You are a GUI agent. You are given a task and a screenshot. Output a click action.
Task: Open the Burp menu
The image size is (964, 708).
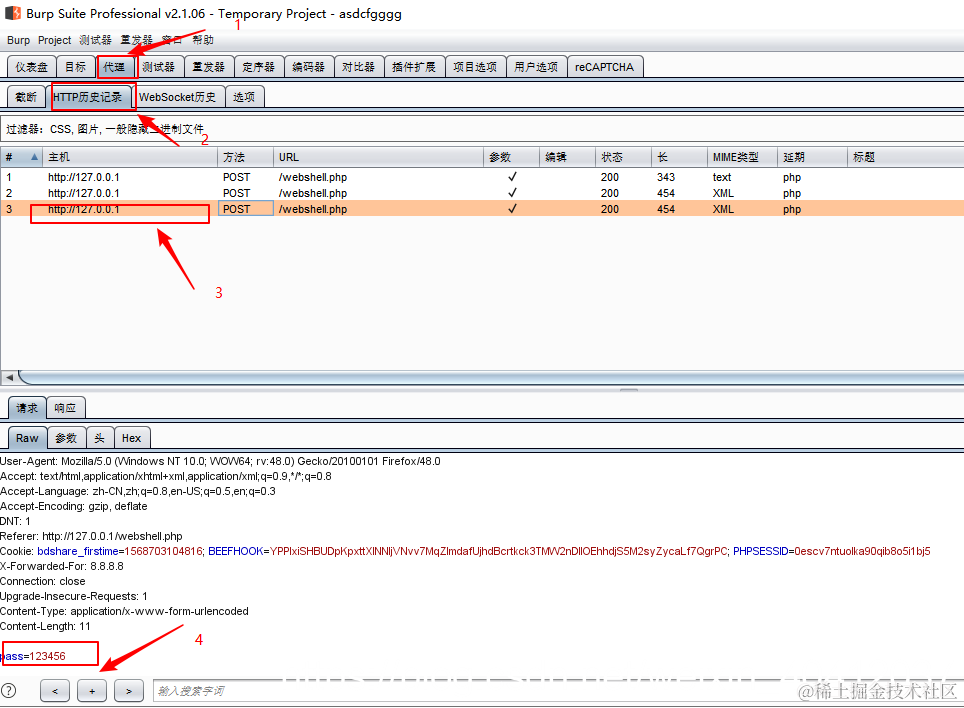(18, 40)
